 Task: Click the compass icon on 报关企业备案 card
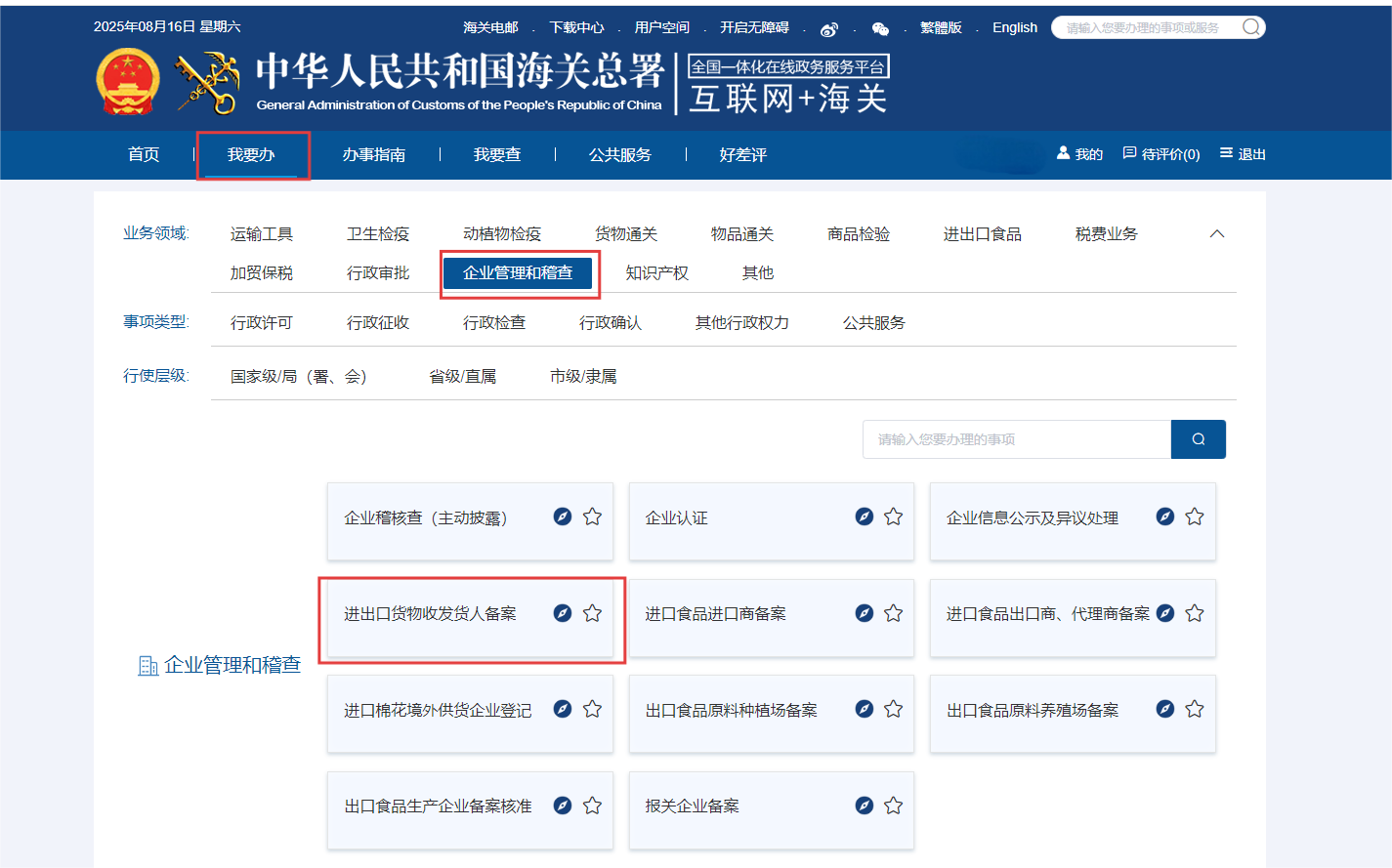[864, 806]
